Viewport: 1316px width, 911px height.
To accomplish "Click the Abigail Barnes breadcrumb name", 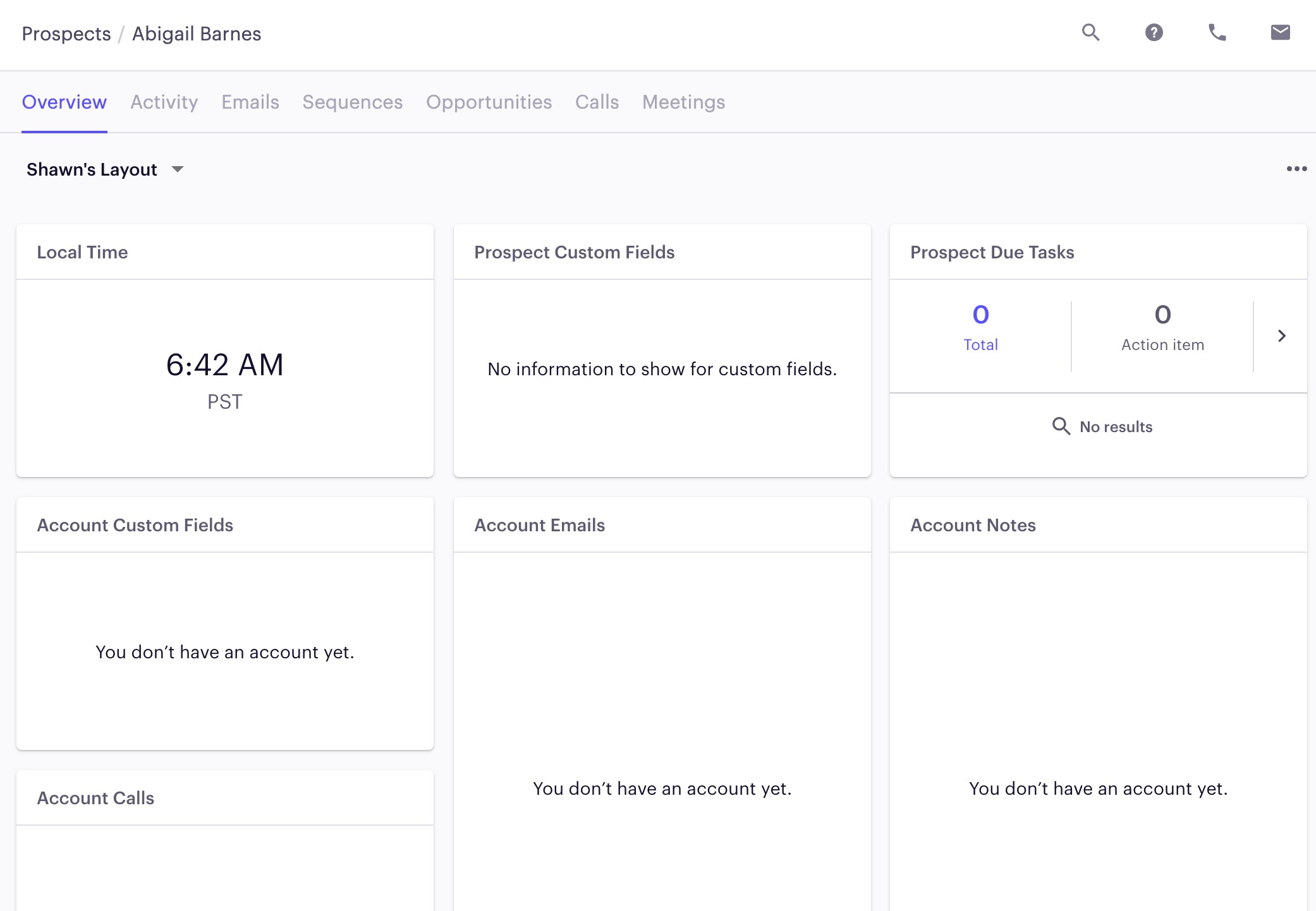I will click(197, 33).
